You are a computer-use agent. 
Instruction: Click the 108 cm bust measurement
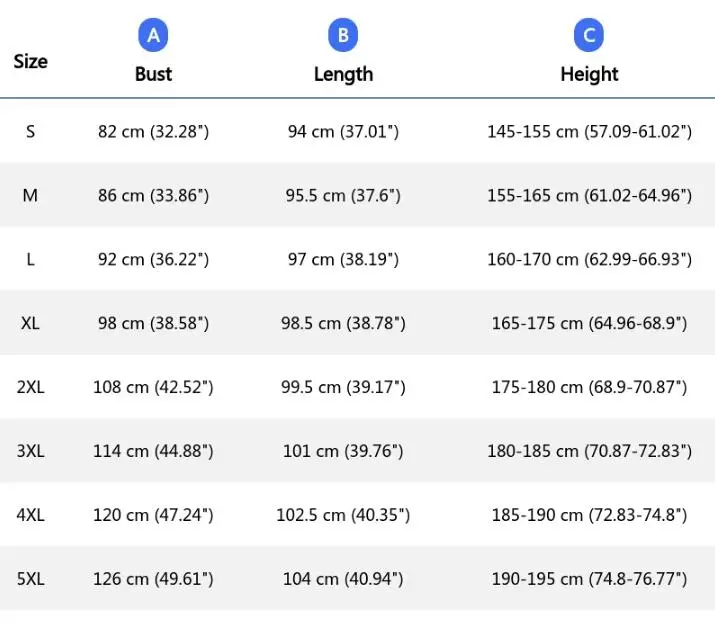153,387
